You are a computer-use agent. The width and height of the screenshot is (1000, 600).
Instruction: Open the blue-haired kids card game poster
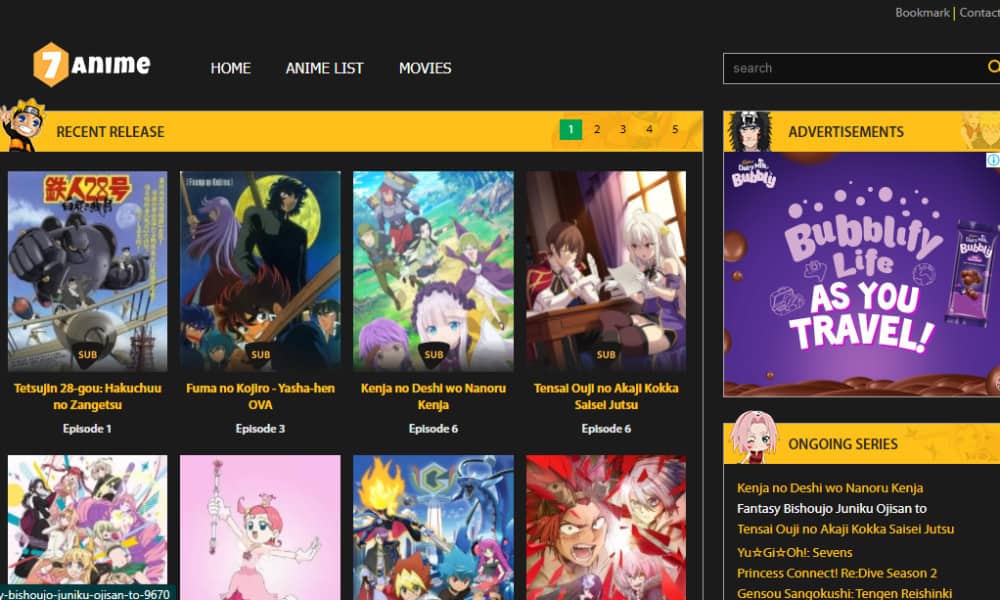point(434,527)
